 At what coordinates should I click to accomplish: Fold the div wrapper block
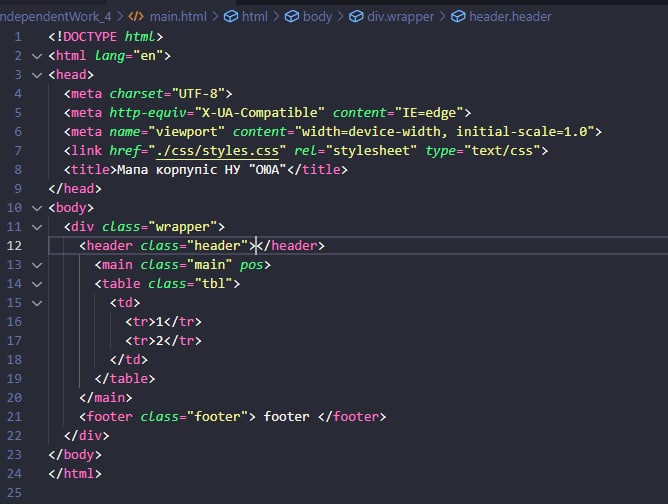[x=37, y=227]
